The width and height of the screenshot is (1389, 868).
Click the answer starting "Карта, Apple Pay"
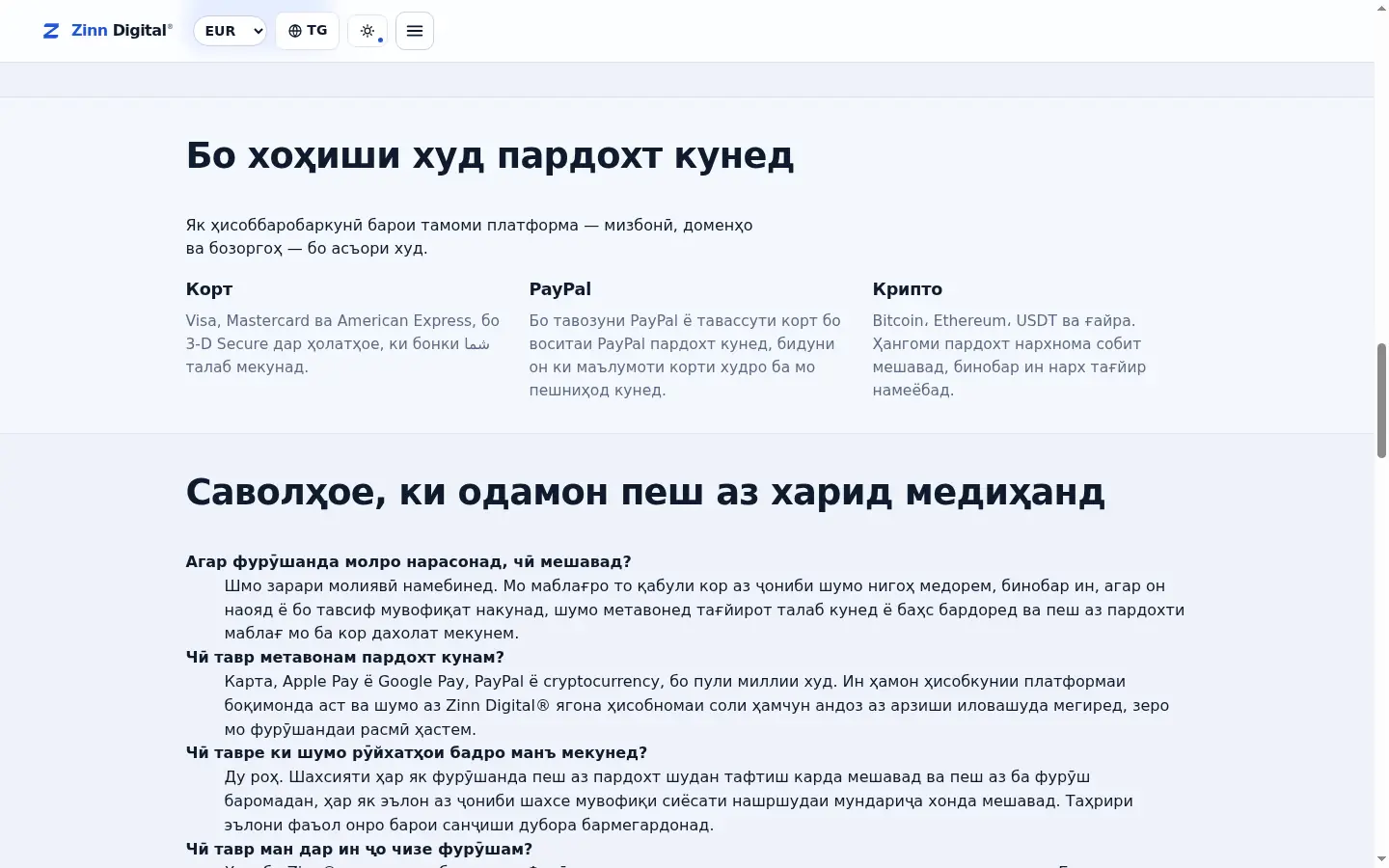pos(697,706)
